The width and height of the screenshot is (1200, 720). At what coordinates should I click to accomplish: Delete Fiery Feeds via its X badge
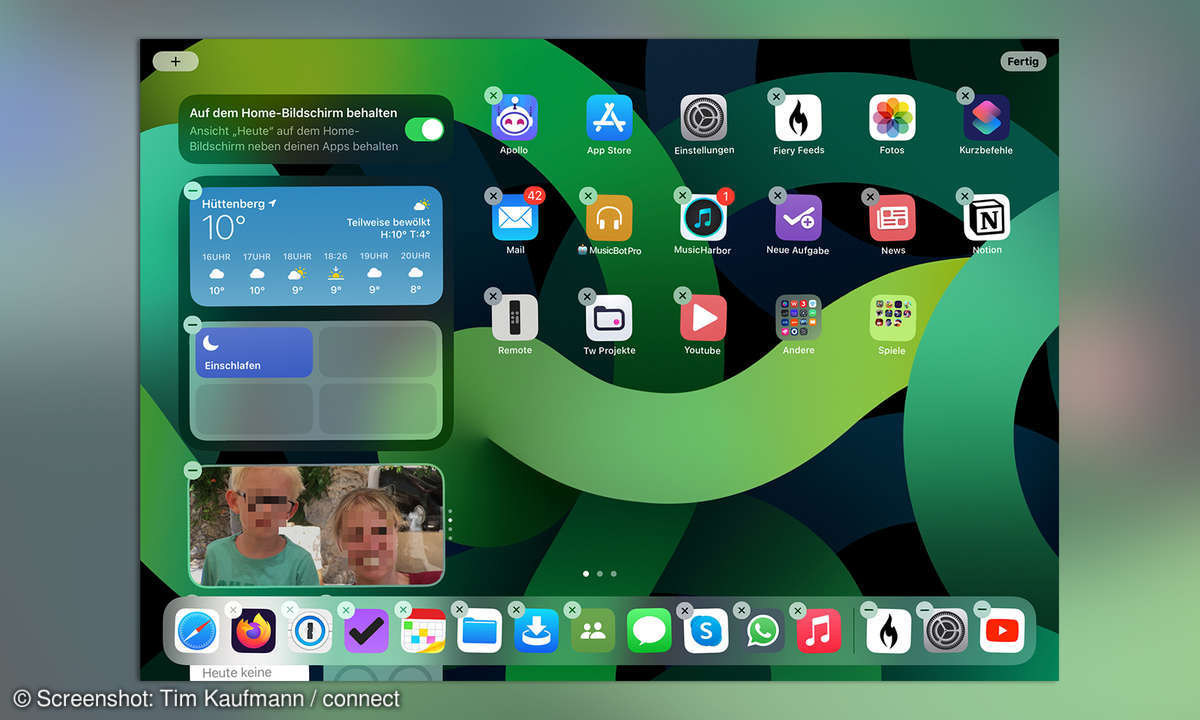tap(776, 96)
